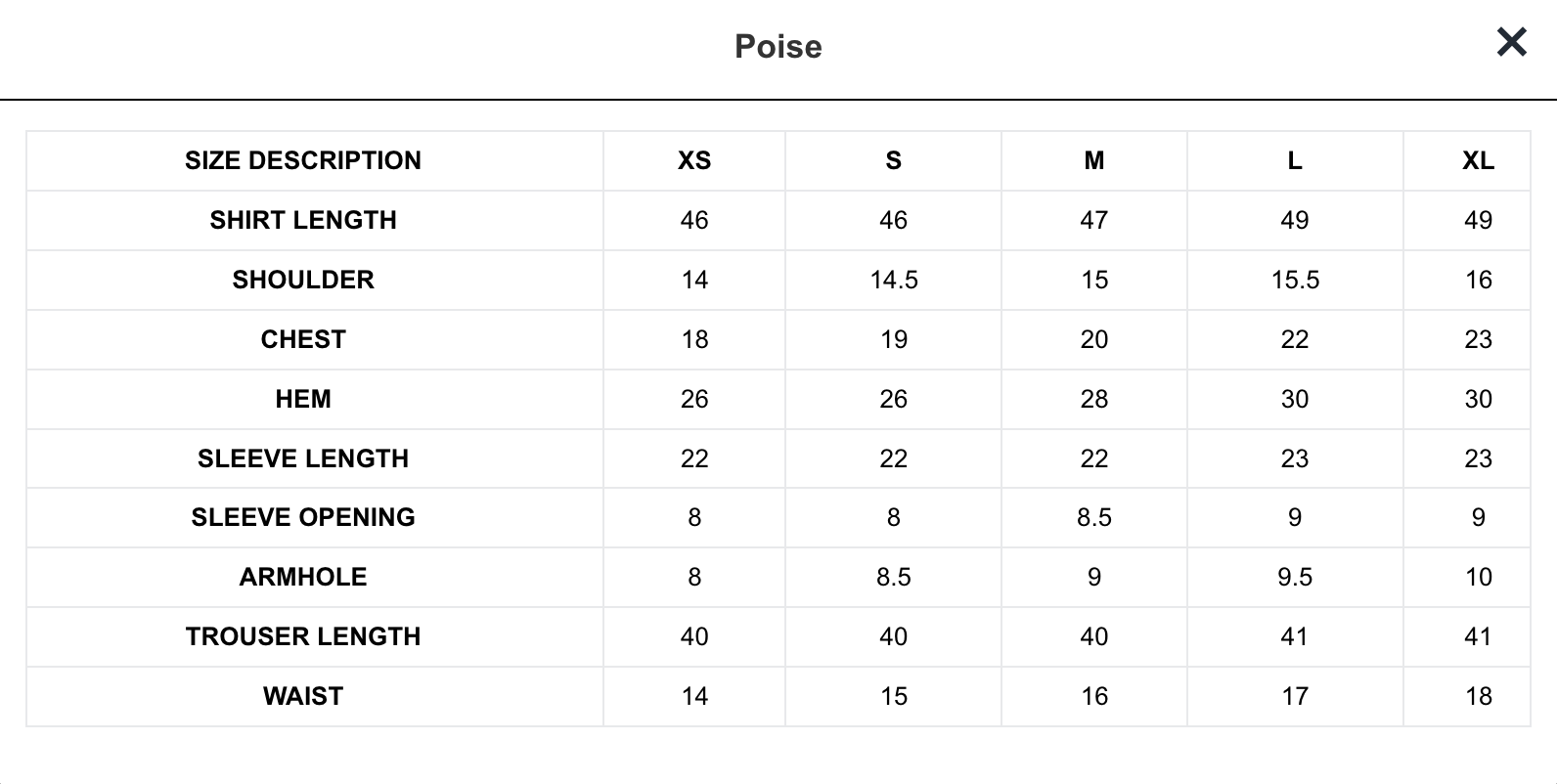The image size is (1557, 784).
Task: Click the Poise dialog title
Action: [x=778, y=46]
